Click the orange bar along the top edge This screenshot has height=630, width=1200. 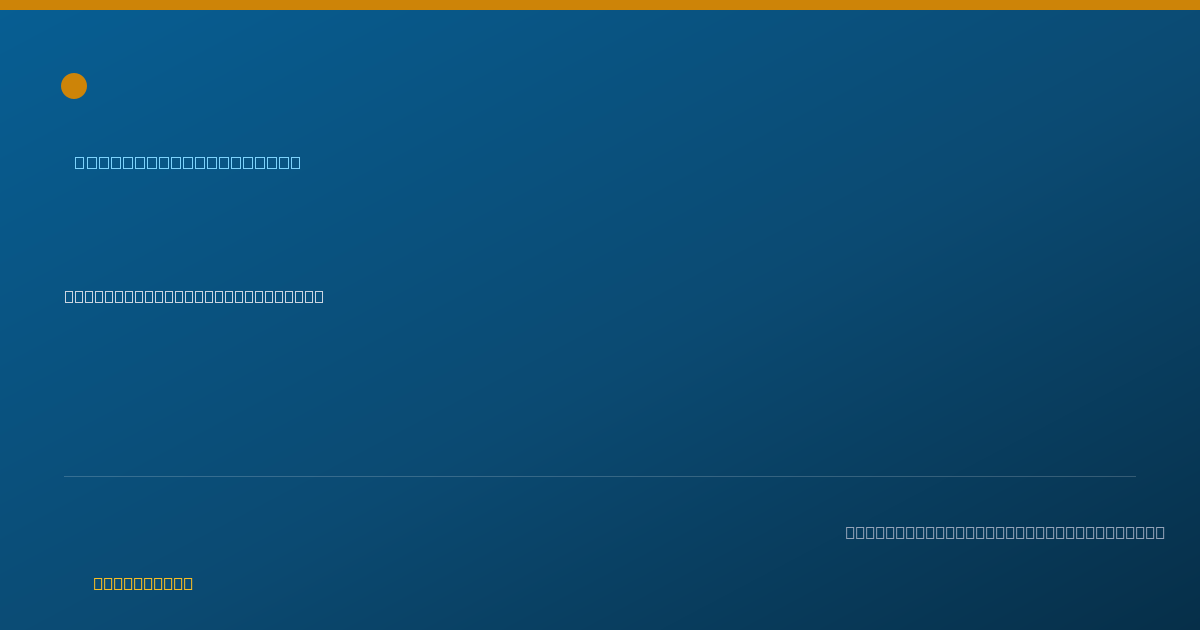point(600,5)
